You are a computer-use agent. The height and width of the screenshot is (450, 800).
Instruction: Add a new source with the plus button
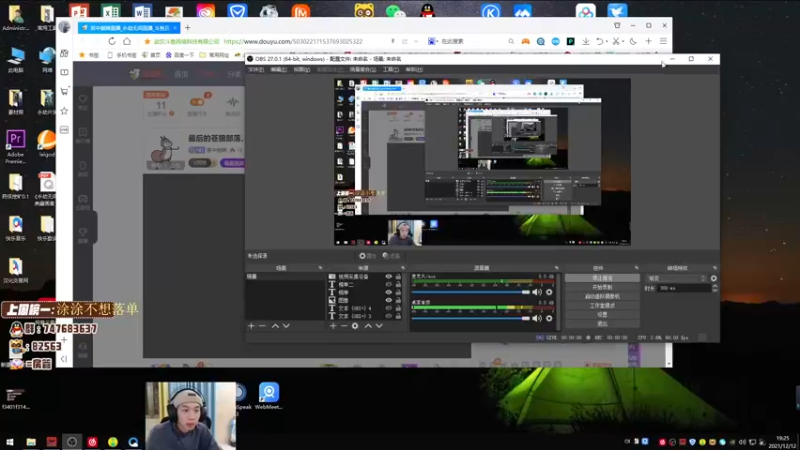tap(333, 326)
